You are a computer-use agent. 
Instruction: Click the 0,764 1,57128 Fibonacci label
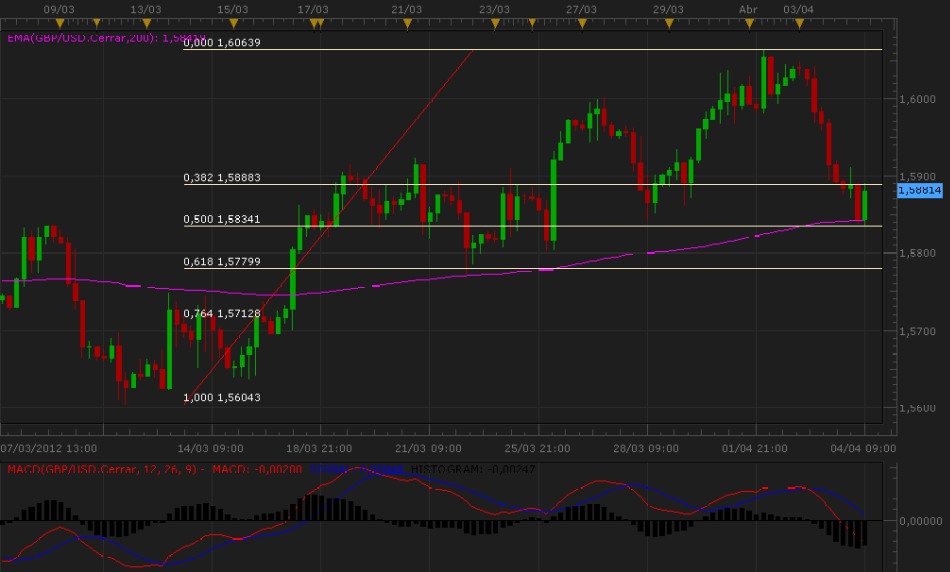tap(221, 314)
